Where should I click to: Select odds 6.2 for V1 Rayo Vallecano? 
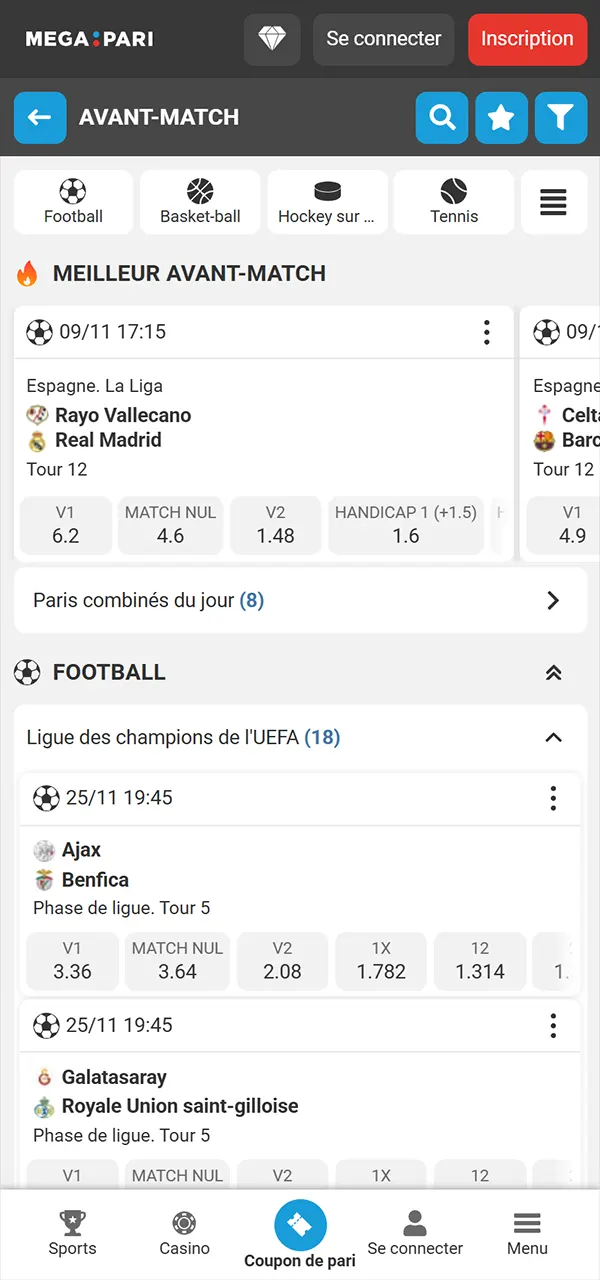pyautogui.click(x=65, y=525)
